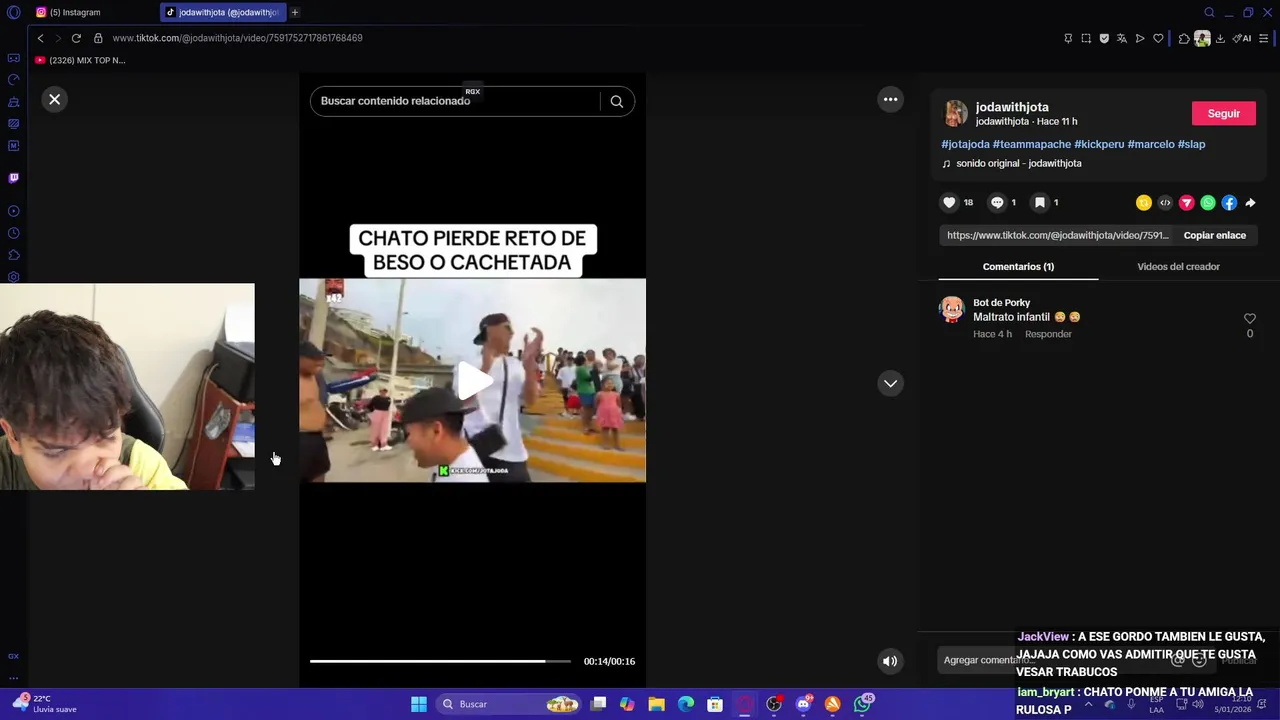Seek on the video progress bar

[x=440, y=661]
